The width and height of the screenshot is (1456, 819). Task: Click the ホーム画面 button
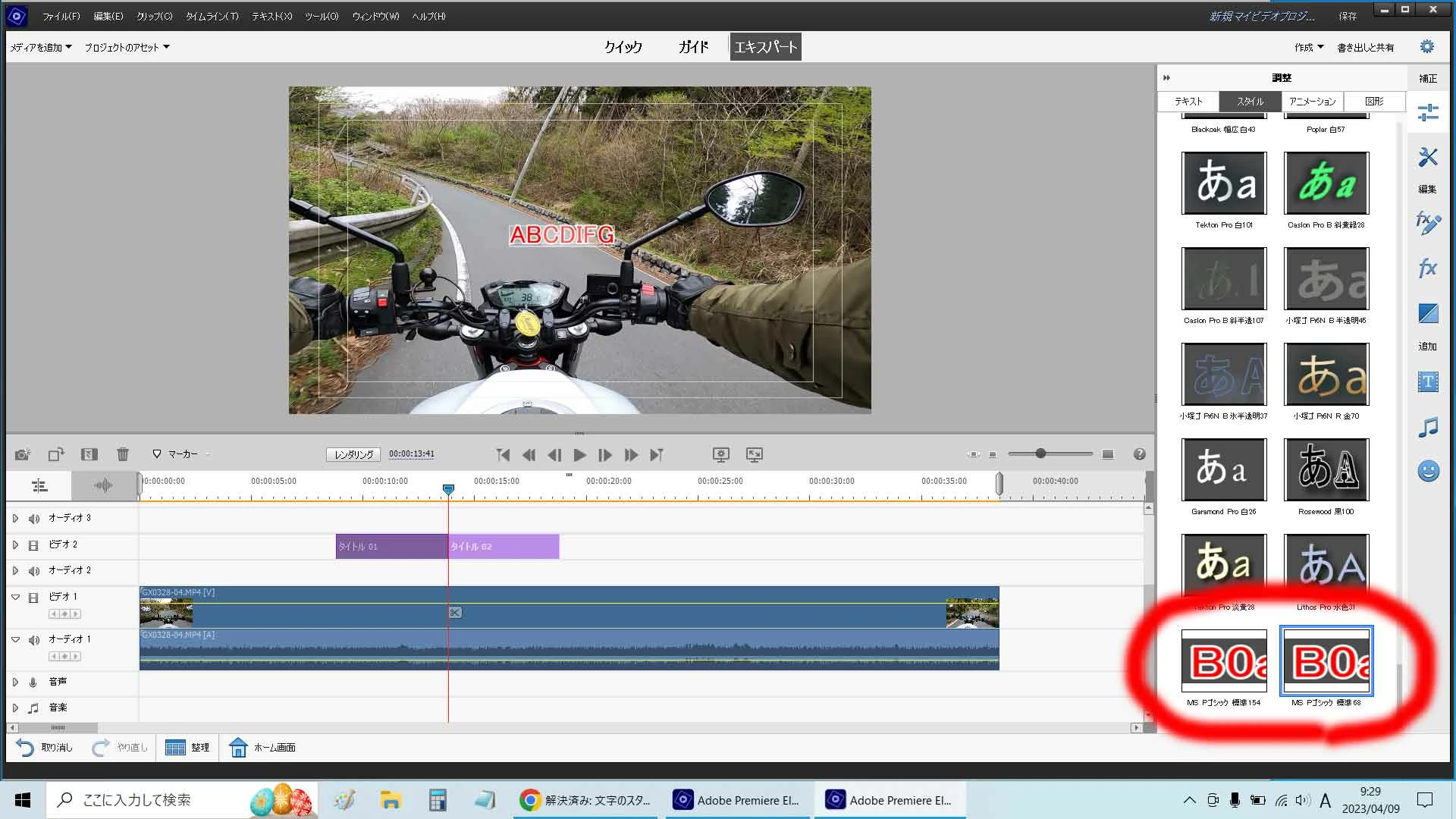pos(263,748)
